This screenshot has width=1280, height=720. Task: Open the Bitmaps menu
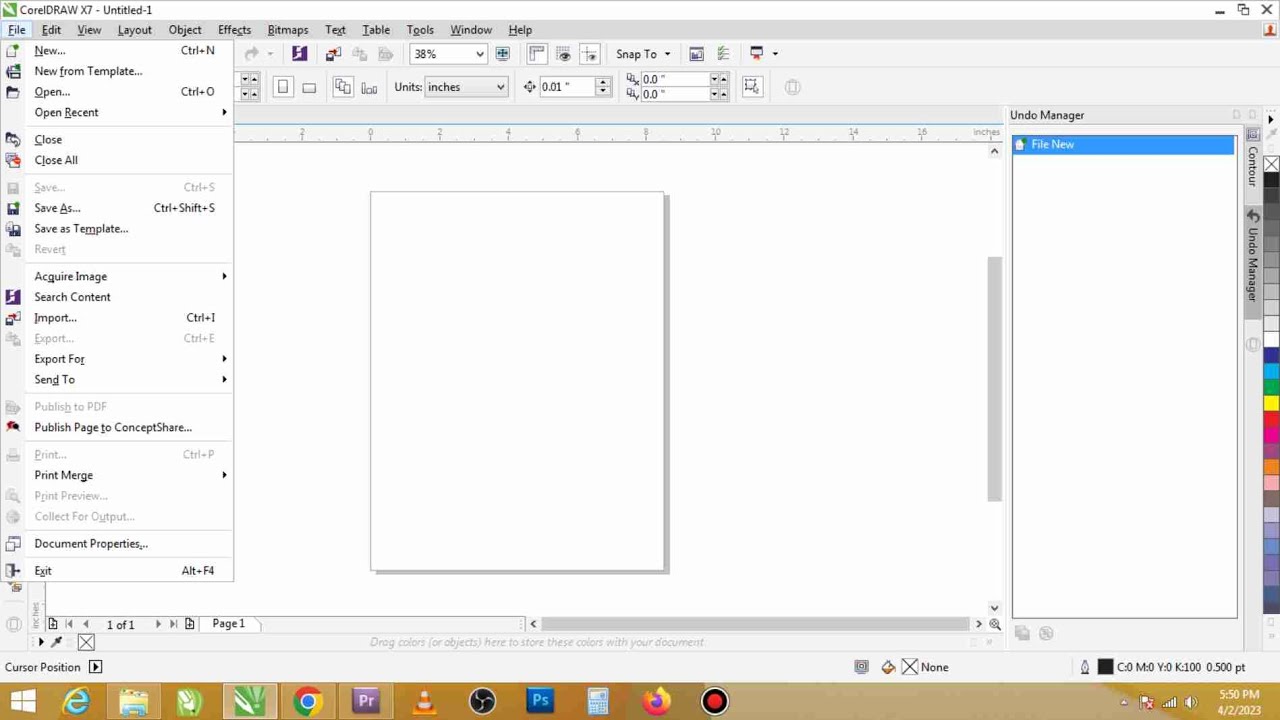(288, 30)
